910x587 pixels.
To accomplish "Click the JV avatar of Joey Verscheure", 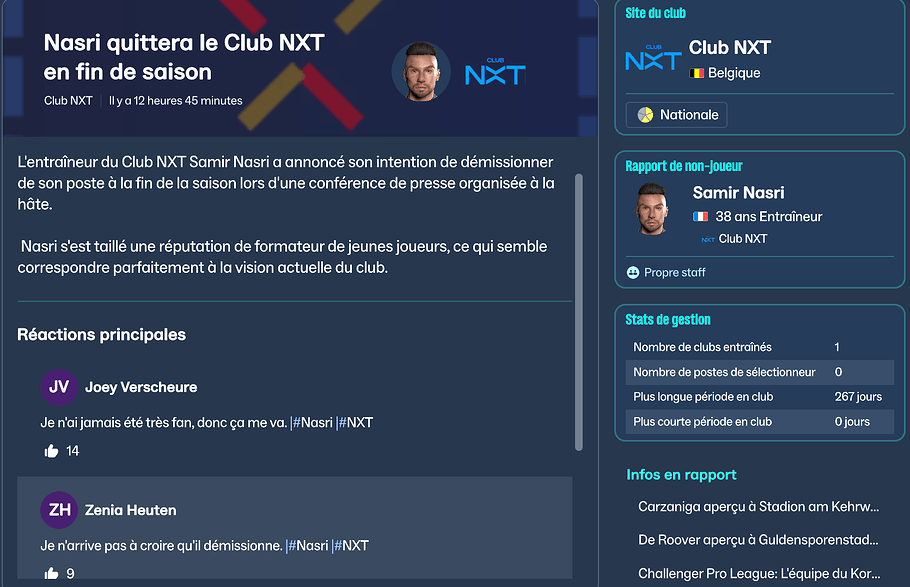I will (x=59, y=387).
